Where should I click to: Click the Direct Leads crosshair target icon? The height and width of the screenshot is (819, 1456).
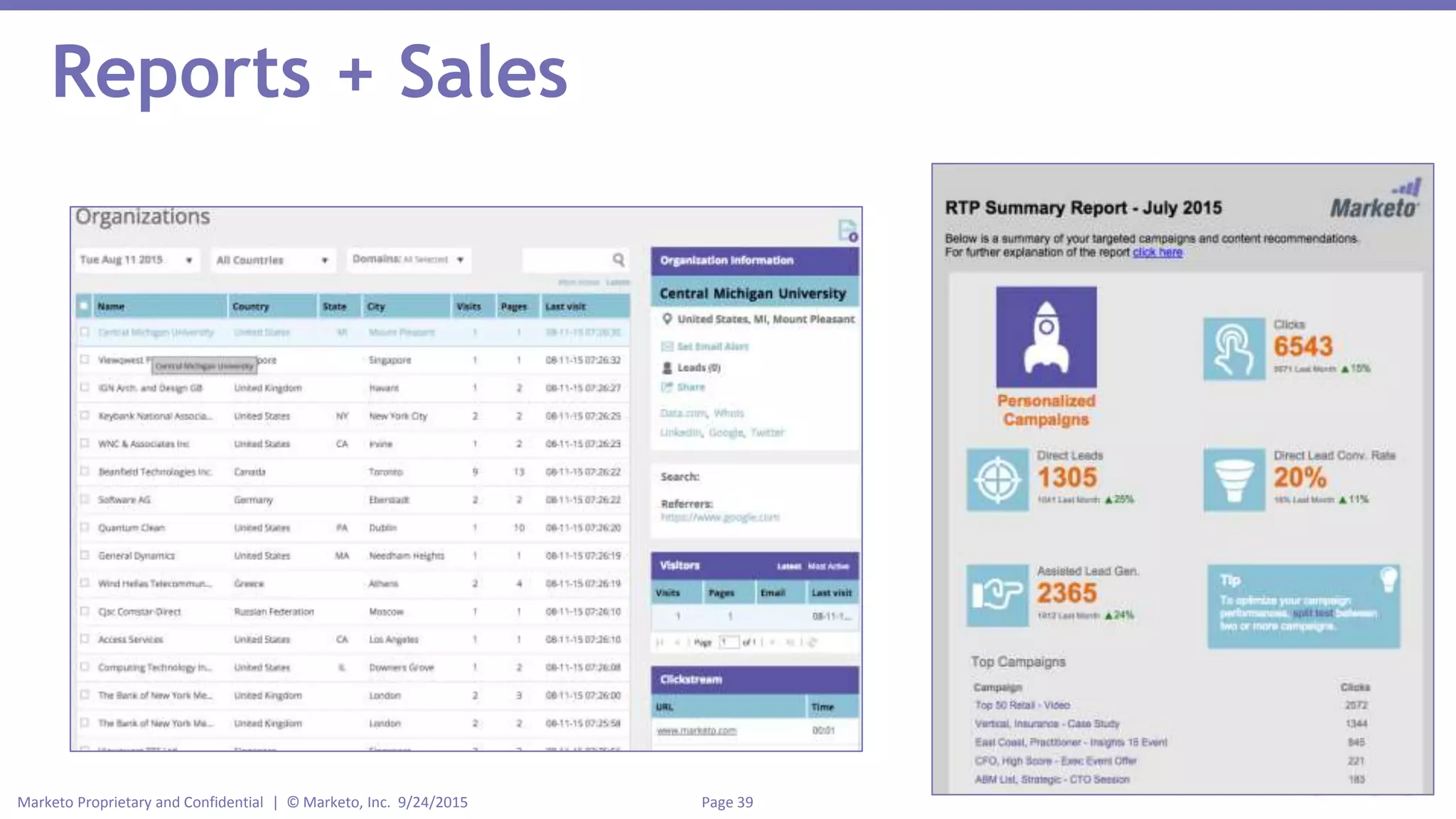[997, 480]
